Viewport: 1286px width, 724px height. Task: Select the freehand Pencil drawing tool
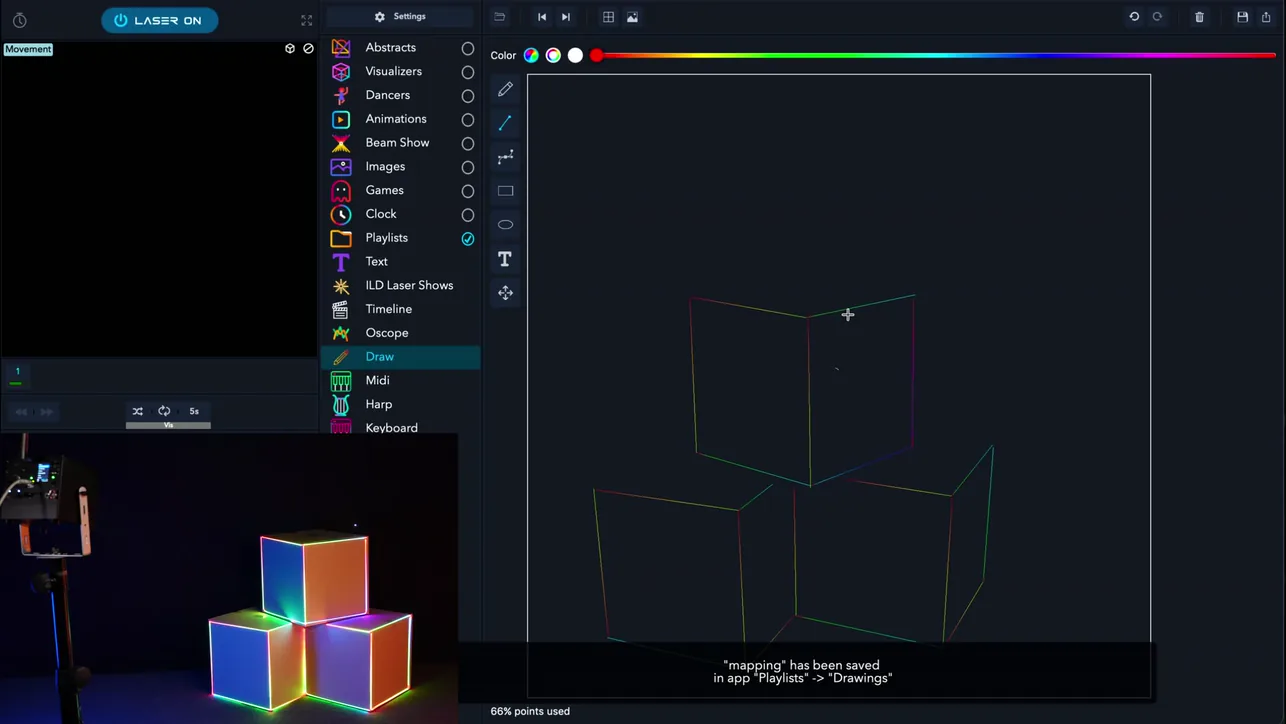[505, 89]
